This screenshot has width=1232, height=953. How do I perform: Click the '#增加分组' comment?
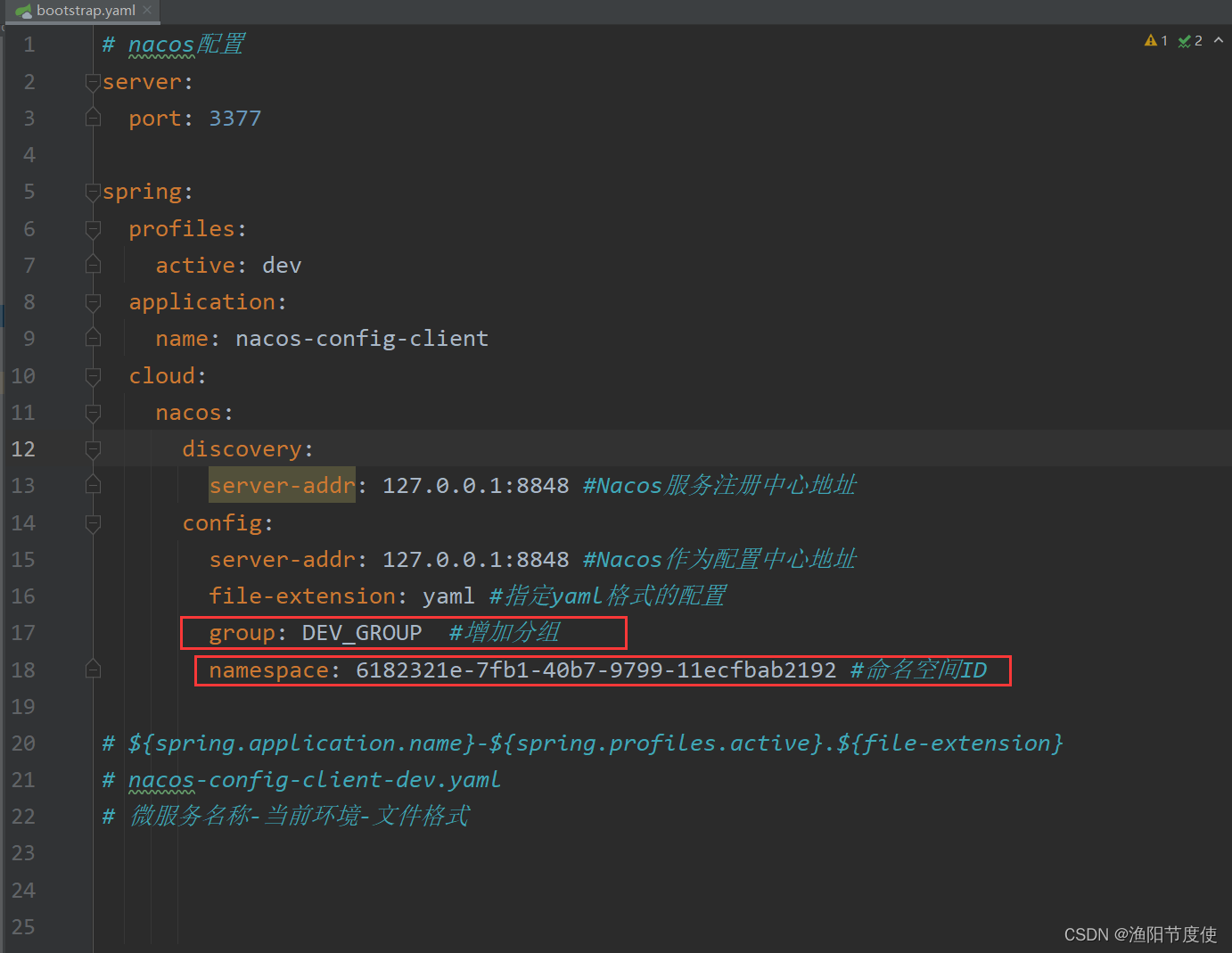pos(505,632)
